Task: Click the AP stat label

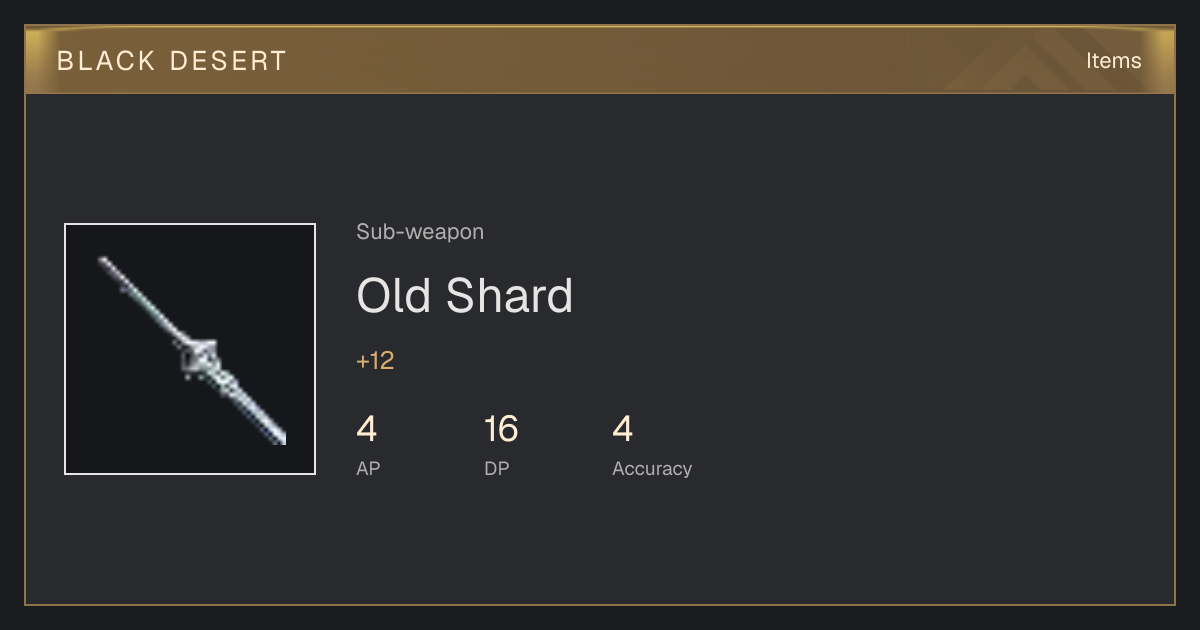Action: [368, 468]
